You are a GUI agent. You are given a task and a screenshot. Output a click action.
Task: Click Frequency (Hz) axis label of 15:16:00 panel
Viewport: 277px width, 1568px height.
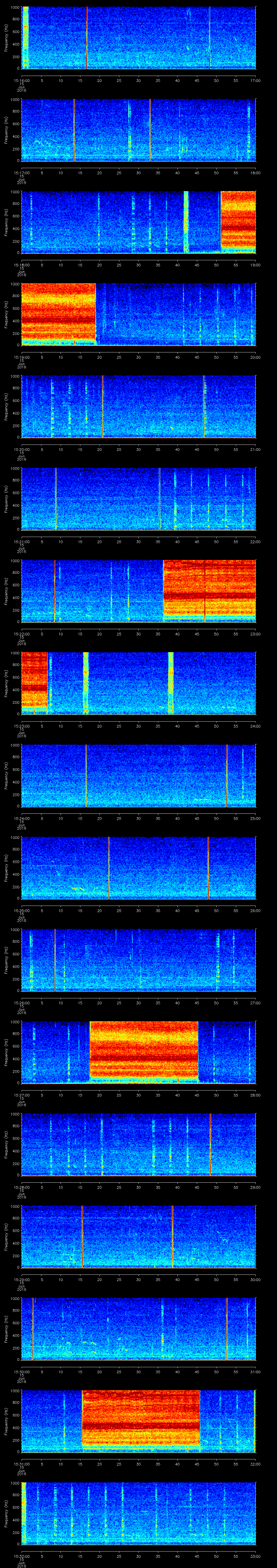click(6, 38)
